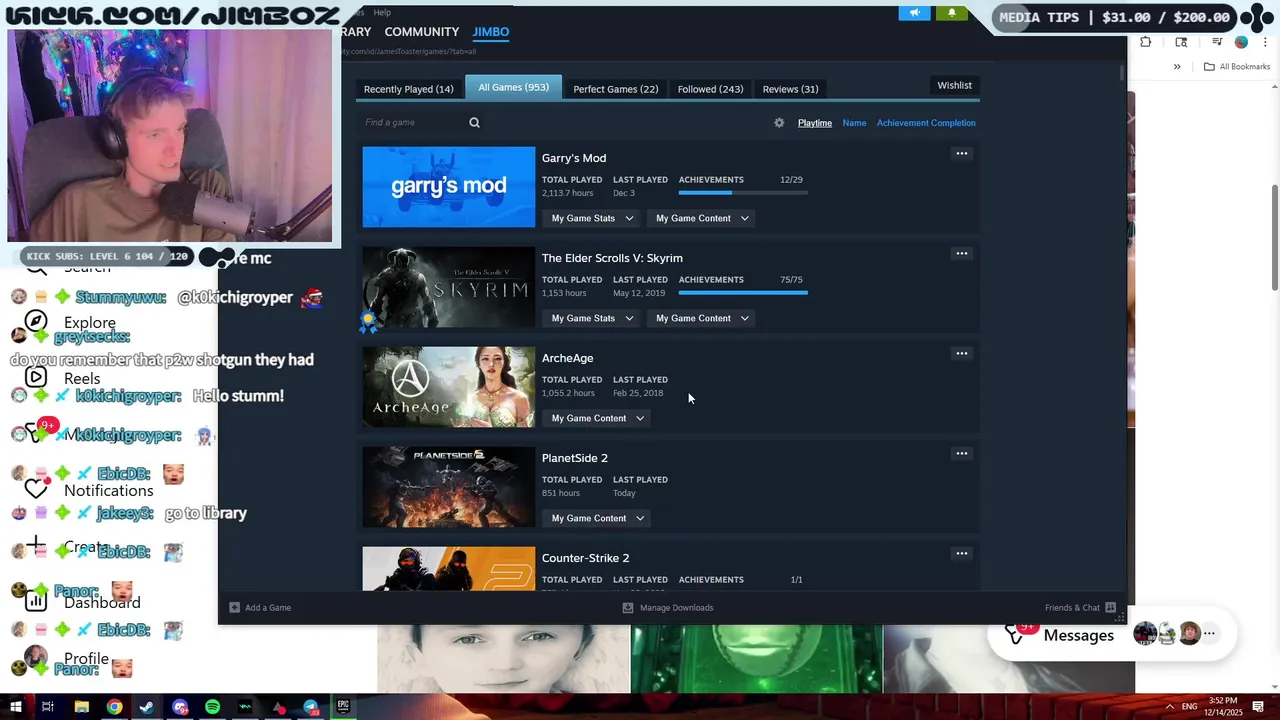Click the Chrome profile avatar

click(1241, 42)
